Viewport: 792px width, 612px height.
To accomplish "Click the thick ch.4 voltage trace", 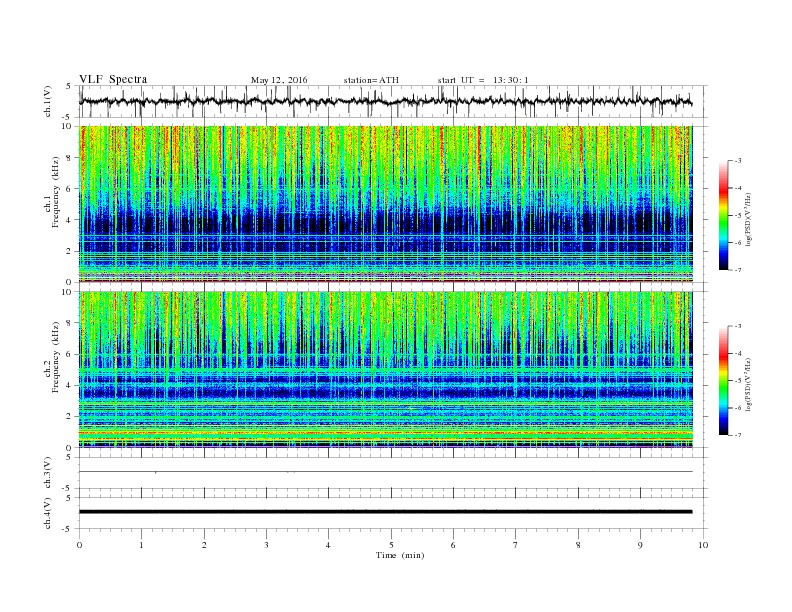I will coord(385,512).
